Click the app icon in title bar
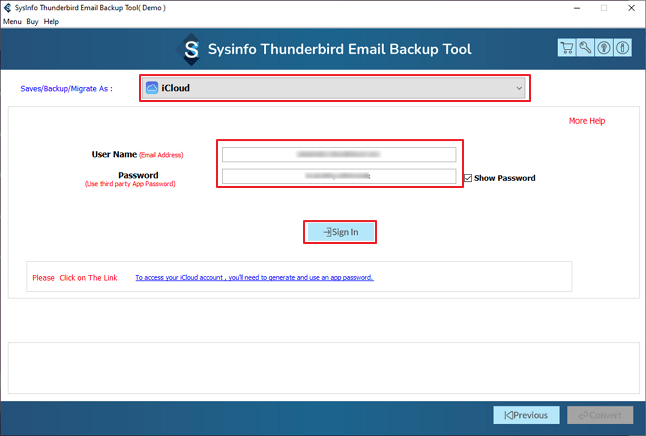 point(8,7)
